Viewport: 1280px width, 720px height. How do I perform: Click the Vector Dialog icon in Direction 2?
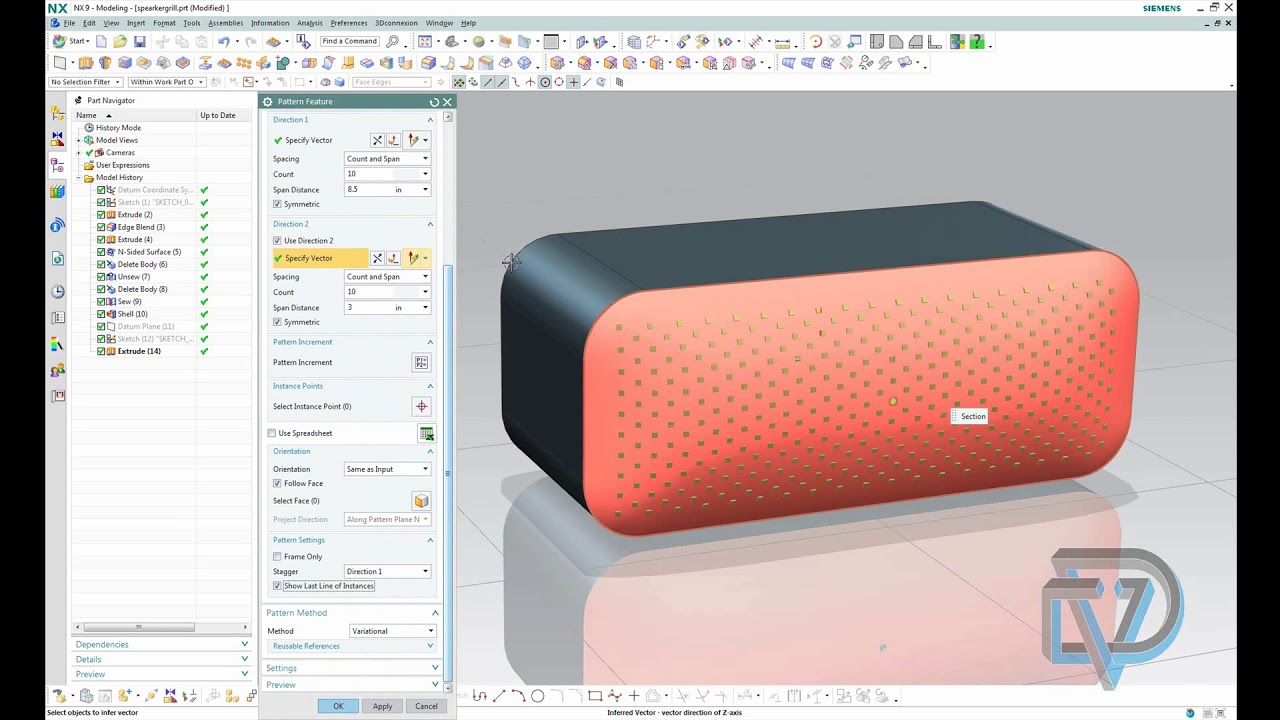(394, 258)
